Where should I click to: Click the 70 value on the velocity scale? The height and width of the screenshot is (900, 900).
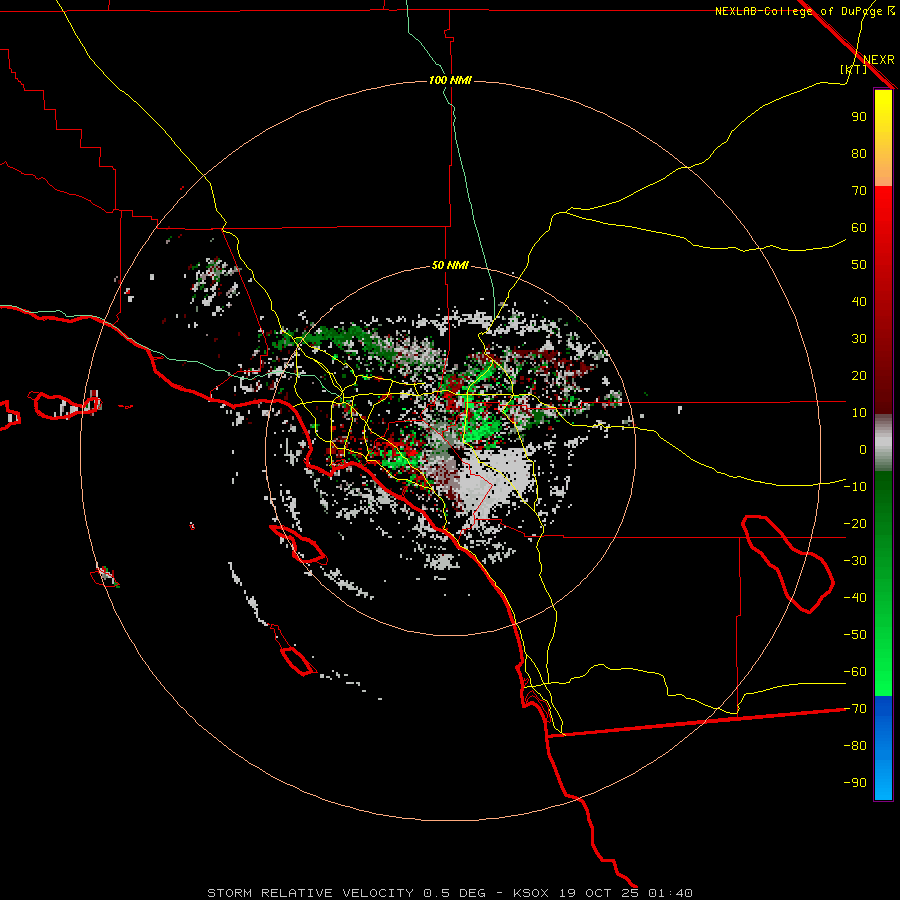(859, 191)
